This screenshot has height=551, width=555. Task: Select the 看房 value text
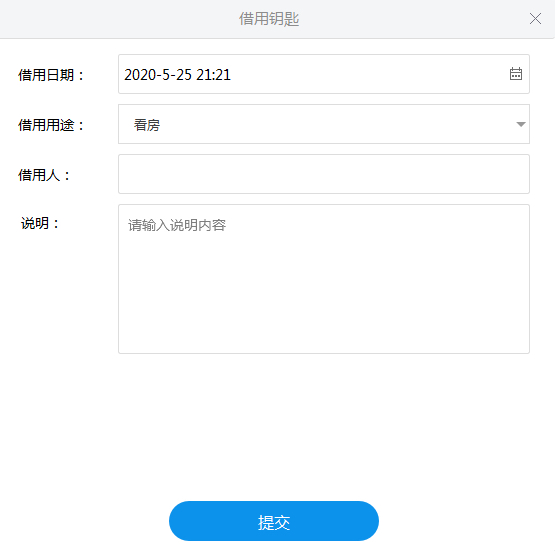pos(147,125)
